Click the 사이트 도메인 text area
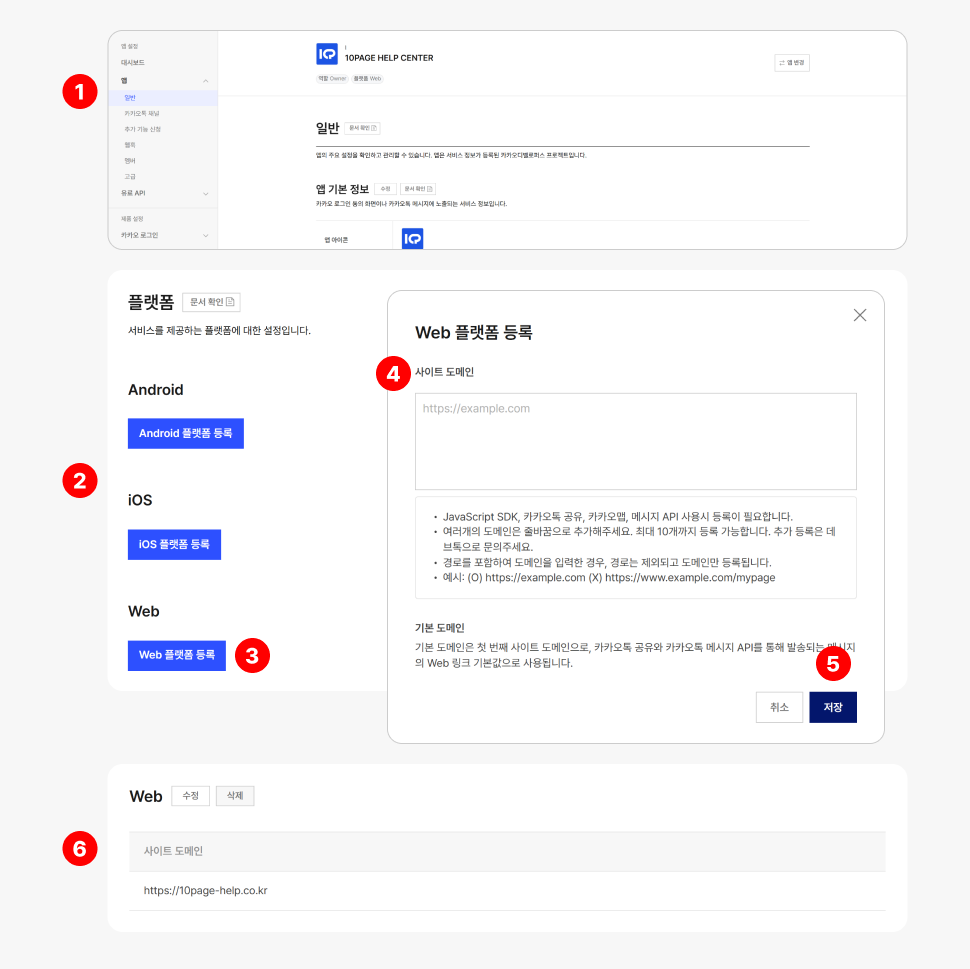 pos(635,441)
